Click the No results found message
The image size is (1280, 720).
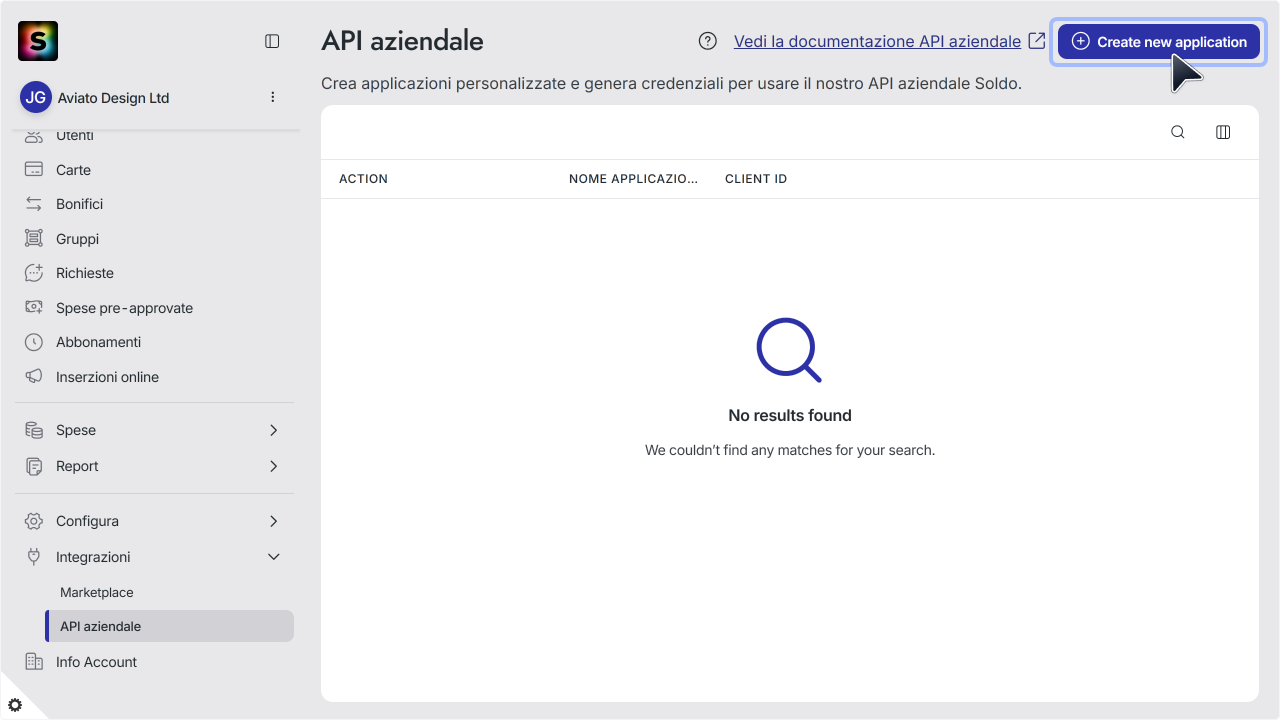[x=790, y=415]
